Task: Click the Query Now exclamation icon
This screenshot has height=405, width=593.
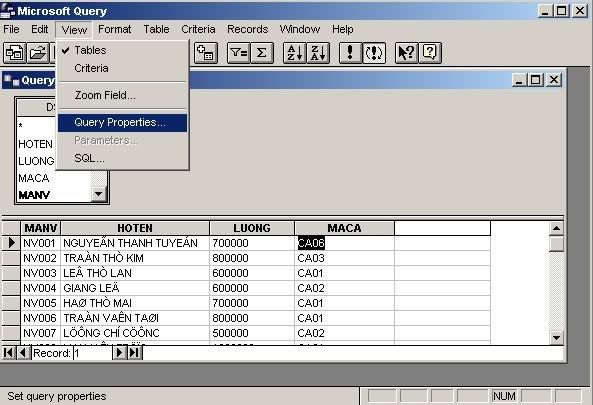Action: click(x=350, y=53)
